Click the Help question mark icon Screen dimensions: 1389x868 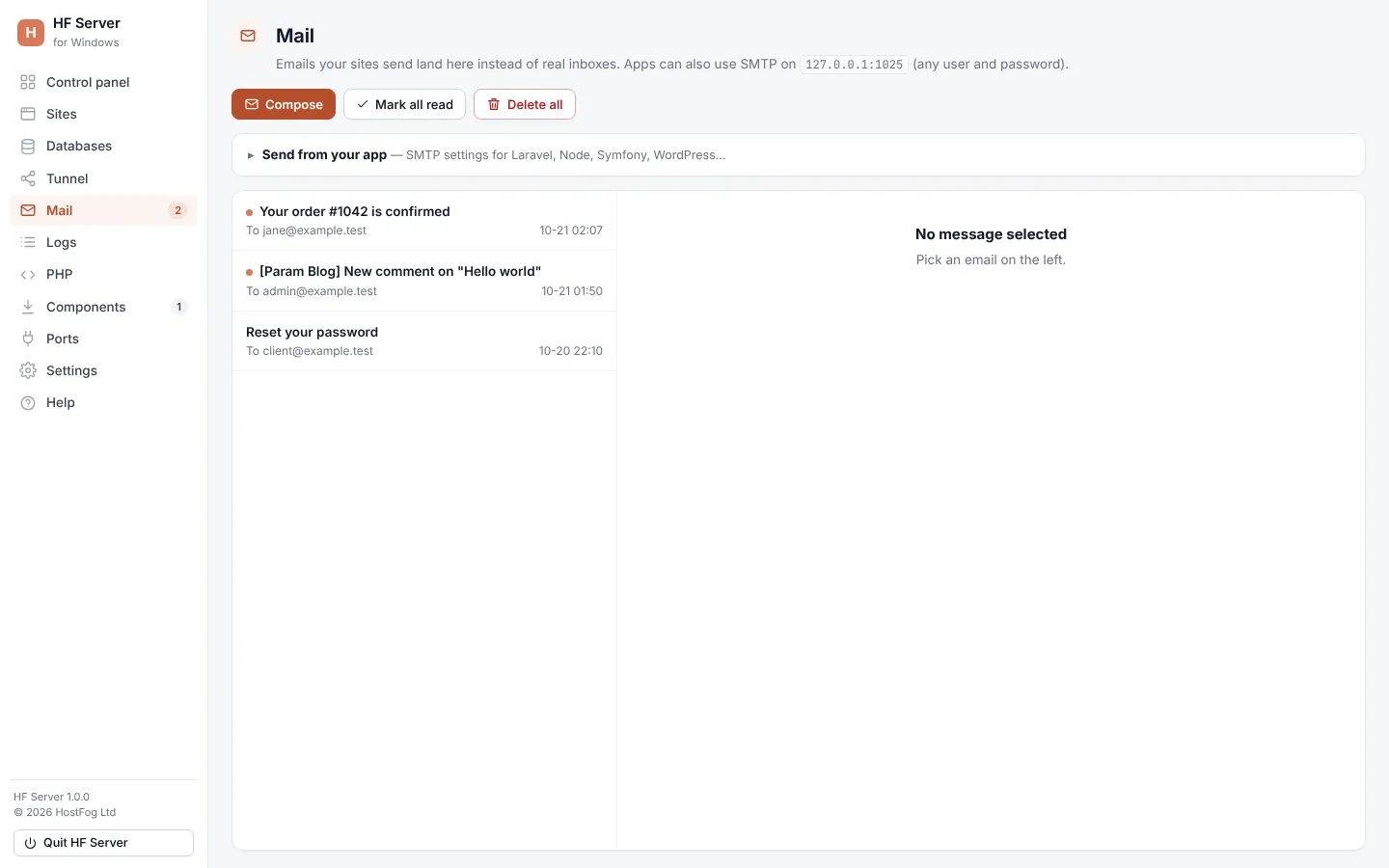tap(28, 402)
